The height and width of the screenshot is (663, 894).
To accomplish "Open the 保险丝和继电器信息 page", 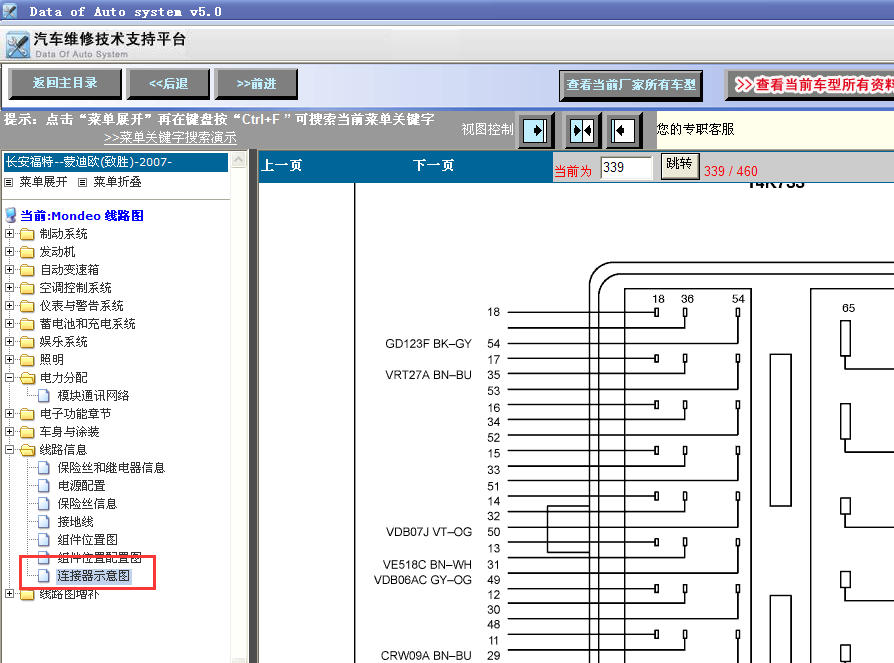I will [111, 468].
